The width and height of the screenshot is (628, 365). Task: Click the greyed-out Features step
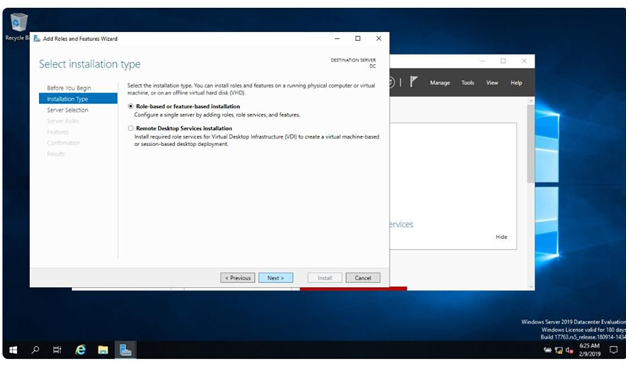tap(58, 132)
